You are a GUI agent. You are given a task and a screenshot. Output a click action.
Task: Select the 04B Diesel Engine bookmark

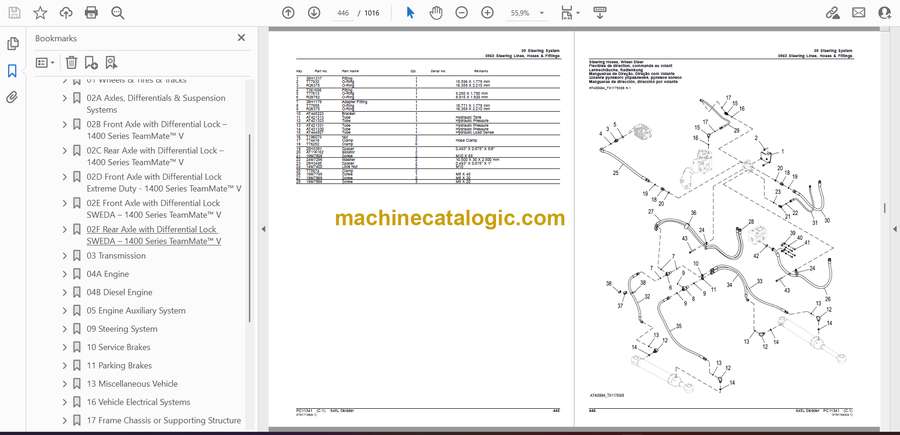(119, 293)
